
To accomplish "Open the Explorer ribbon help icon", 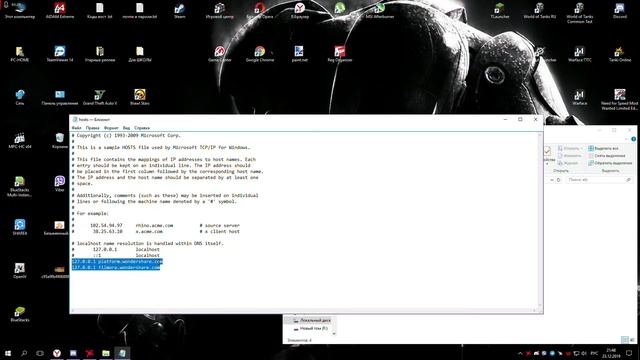I will [x=633, y=139].
